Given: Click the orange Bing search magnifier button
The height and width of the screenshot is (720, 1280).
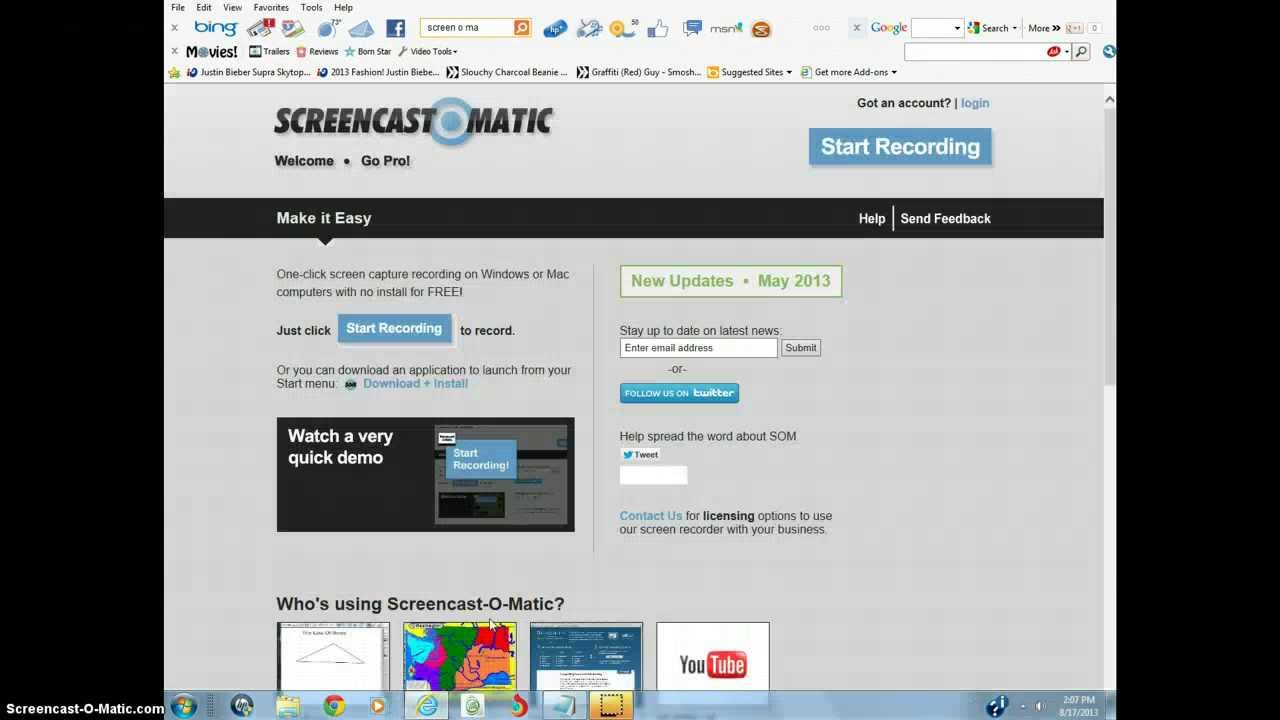Looking at the screenshot, I should point(522,28).
